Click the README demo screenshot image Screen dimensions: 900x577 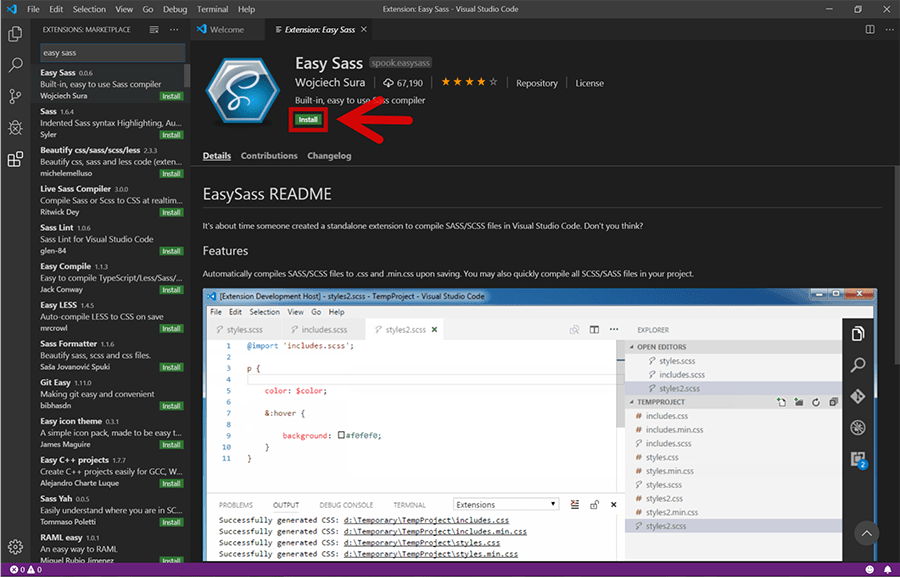(x=540, y=425)
